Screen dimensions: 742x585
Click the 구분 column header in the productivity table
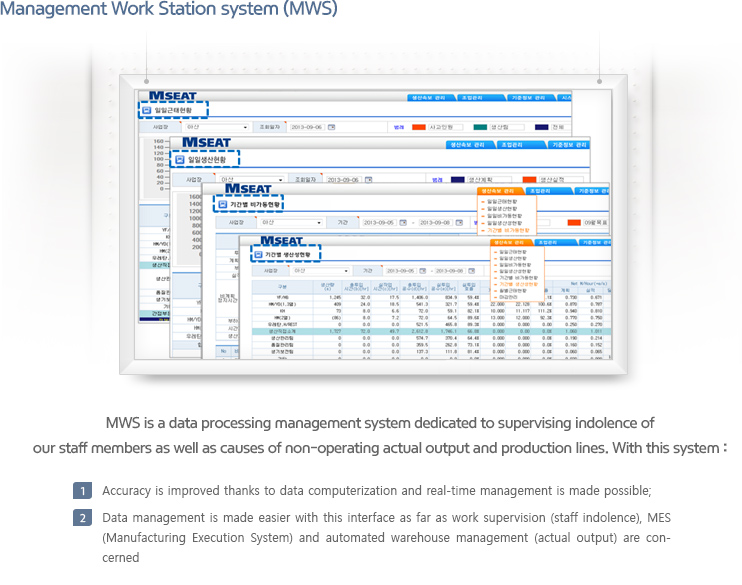point(283,287)
